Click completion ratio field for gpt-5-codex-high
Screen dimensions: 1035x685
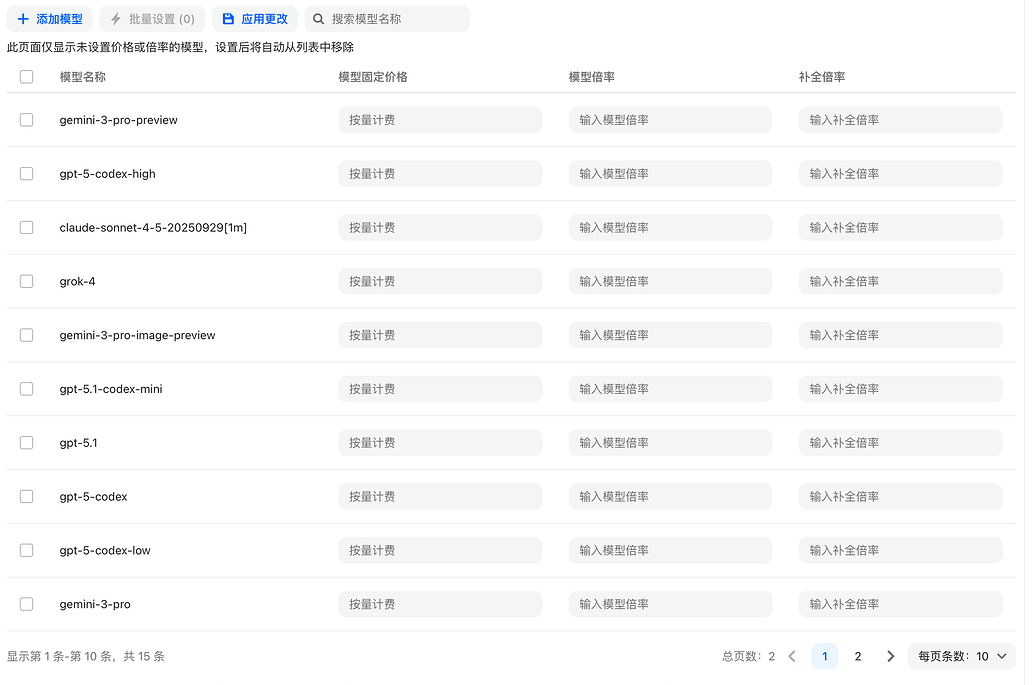tap(900, 174)
